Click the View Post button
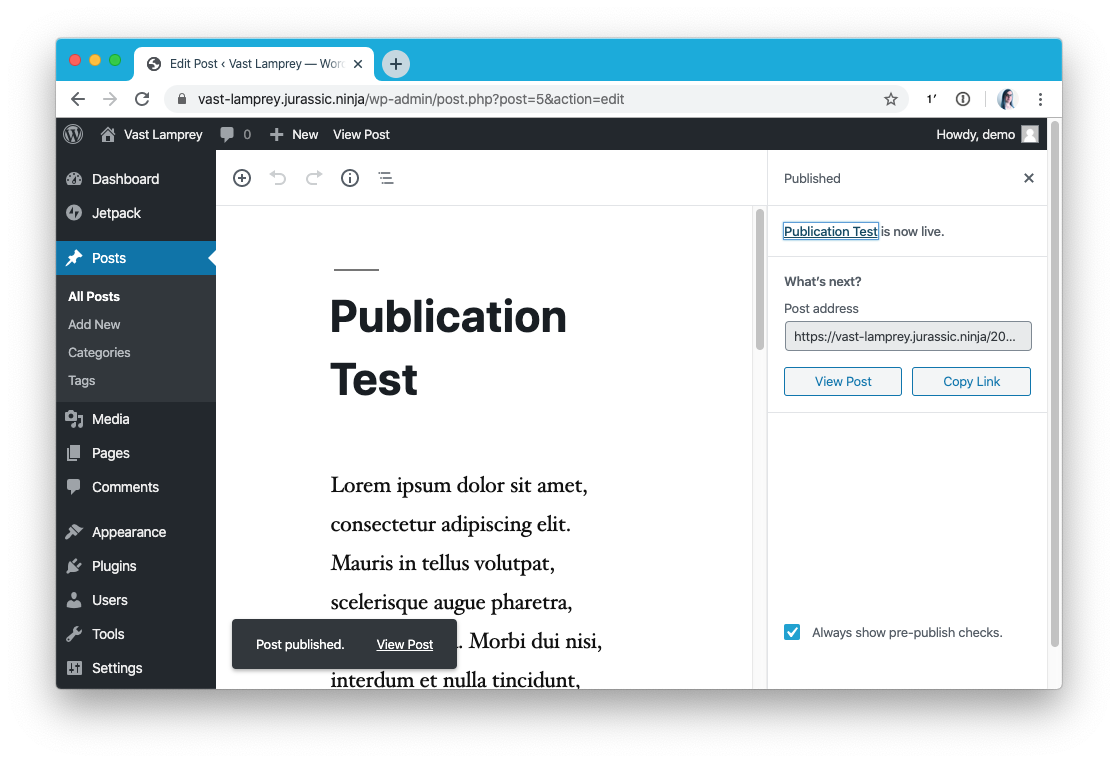 click(842, 381)
